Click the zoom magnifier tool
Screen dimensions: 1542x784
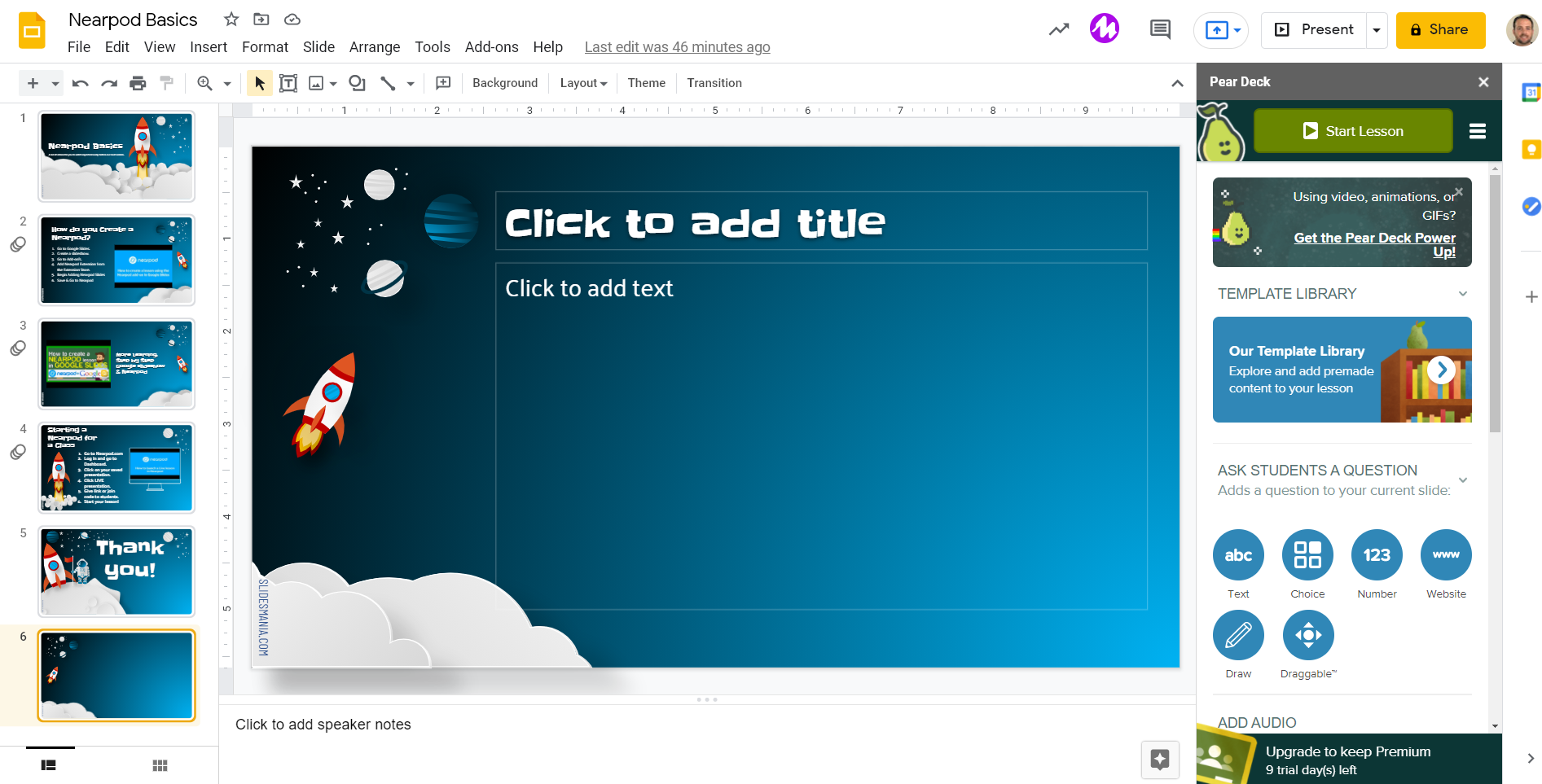(204, 83)
